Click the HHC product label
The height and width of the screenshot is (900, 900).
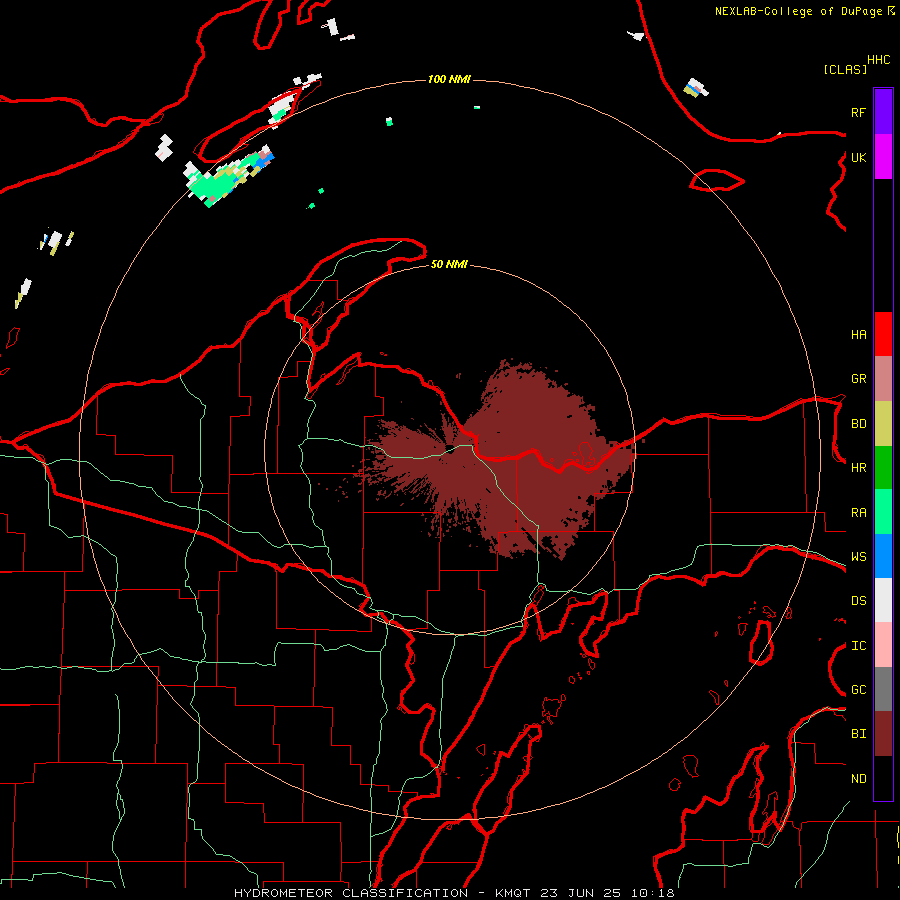coord(878,60)
